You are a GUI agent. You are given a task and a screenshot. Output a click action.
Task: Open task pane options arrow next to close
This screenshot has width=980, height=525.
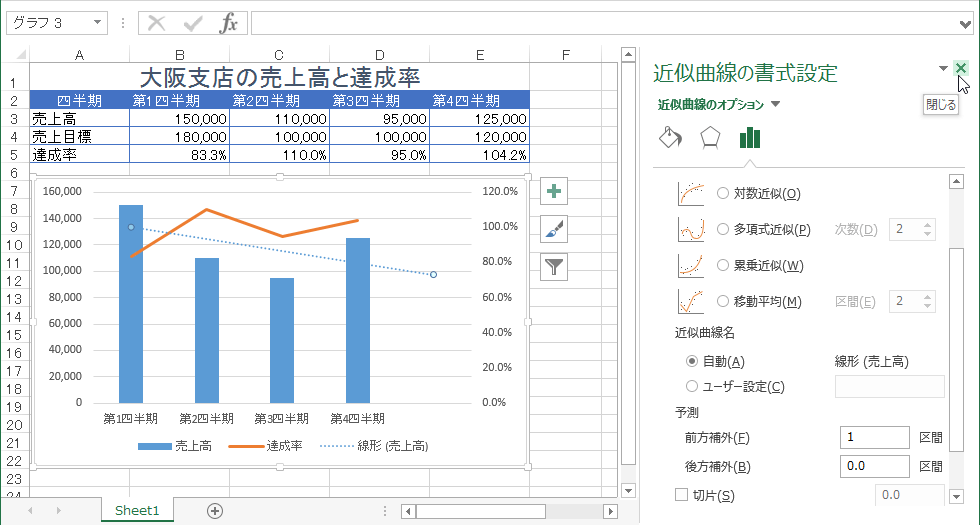(943, 68)
